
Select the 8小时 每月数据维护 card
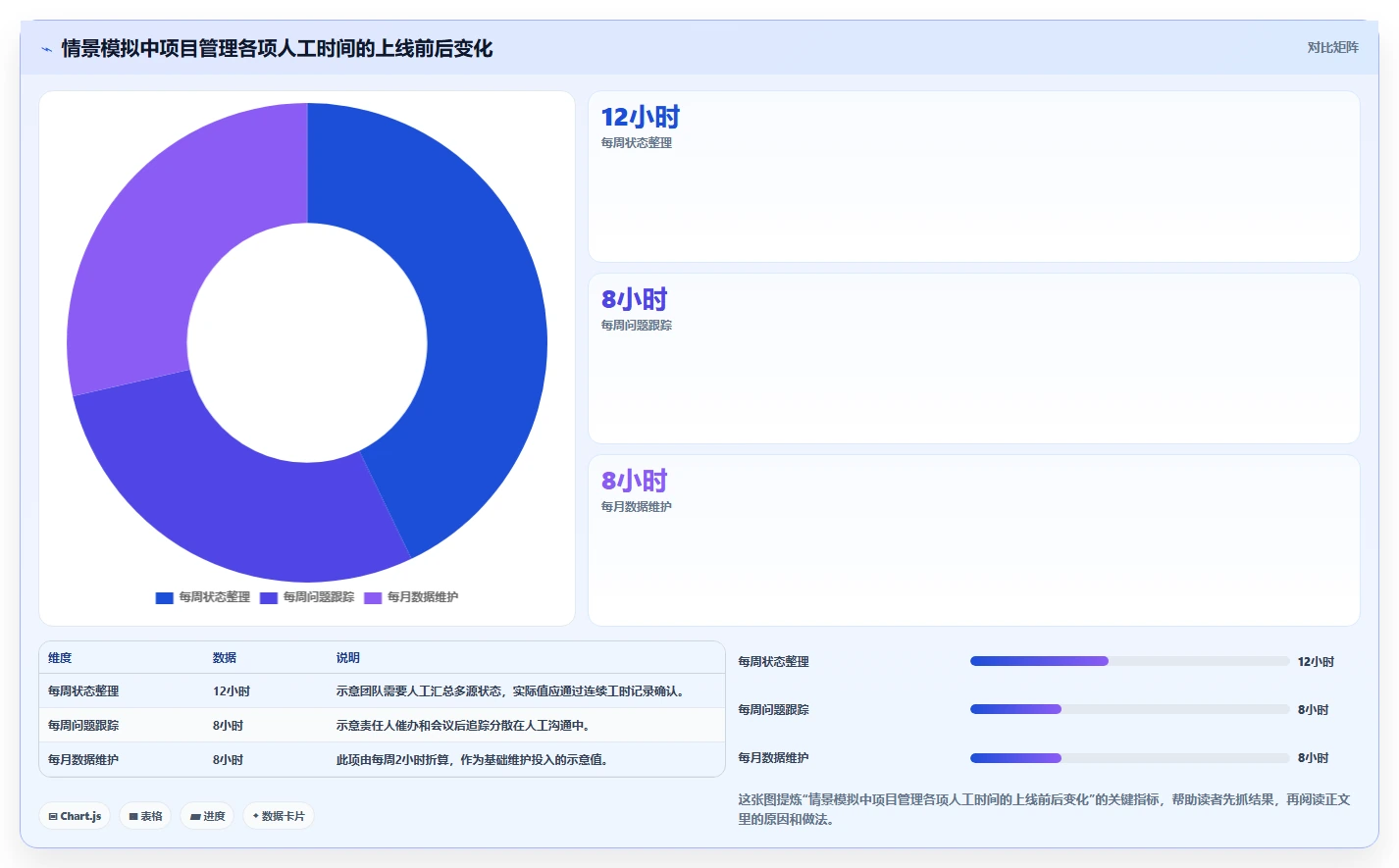[x=973, y=540]
